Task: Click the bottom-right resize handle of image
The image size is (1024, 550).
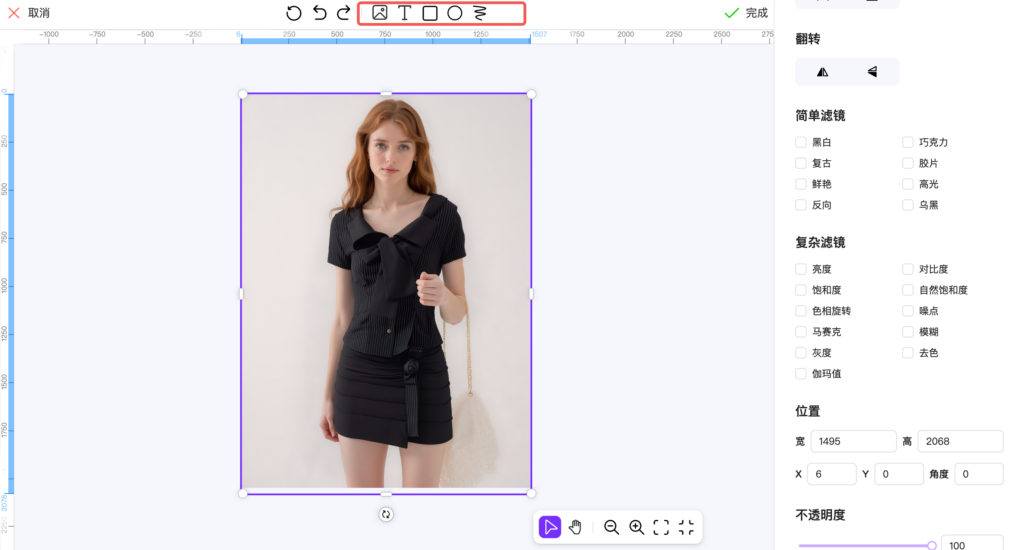Action: [x=532, y=493]
